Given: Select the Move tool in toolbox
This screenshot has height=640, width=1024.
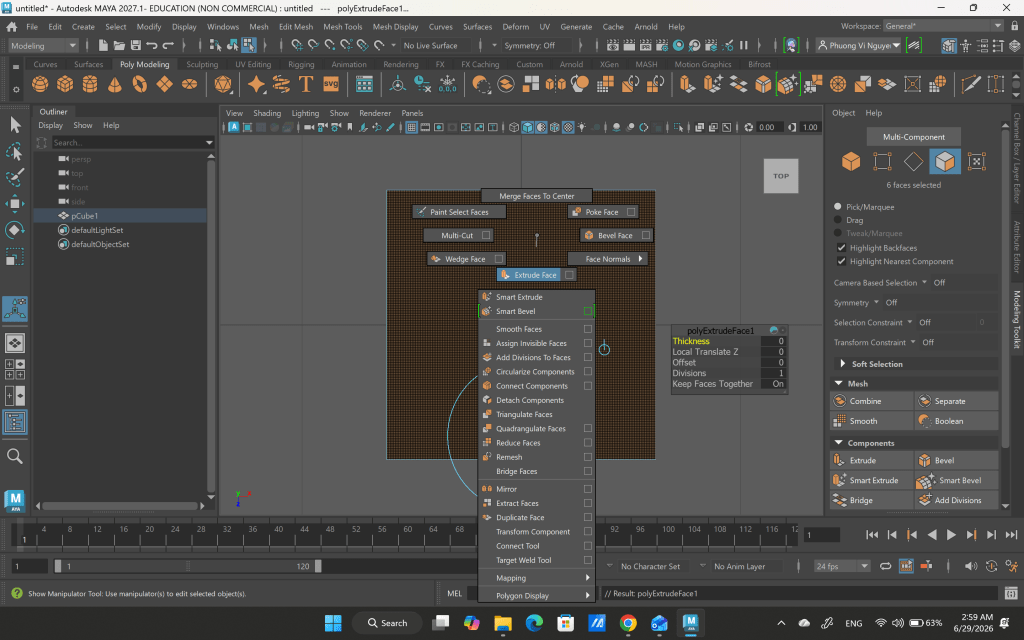Looking at the screenshot, I should (15, 203).
